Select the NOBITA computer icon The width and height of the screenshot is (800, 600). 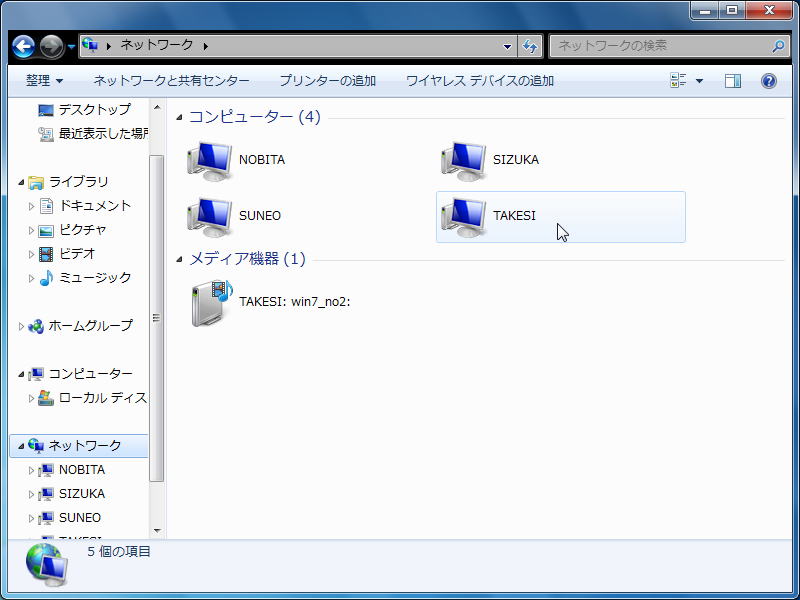tap(210, 161)
